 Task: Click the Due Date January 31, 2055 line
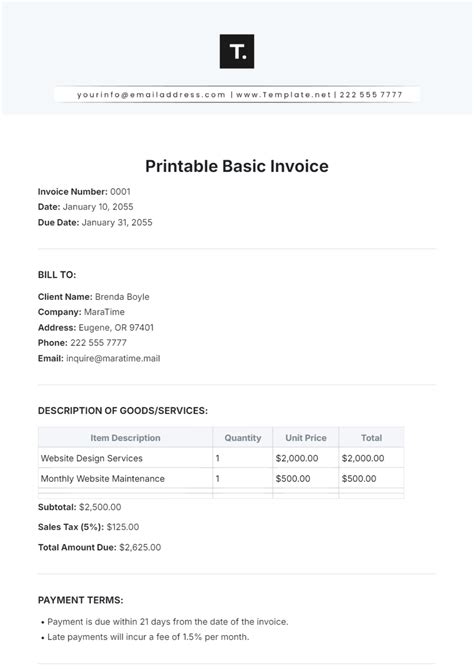95,223
